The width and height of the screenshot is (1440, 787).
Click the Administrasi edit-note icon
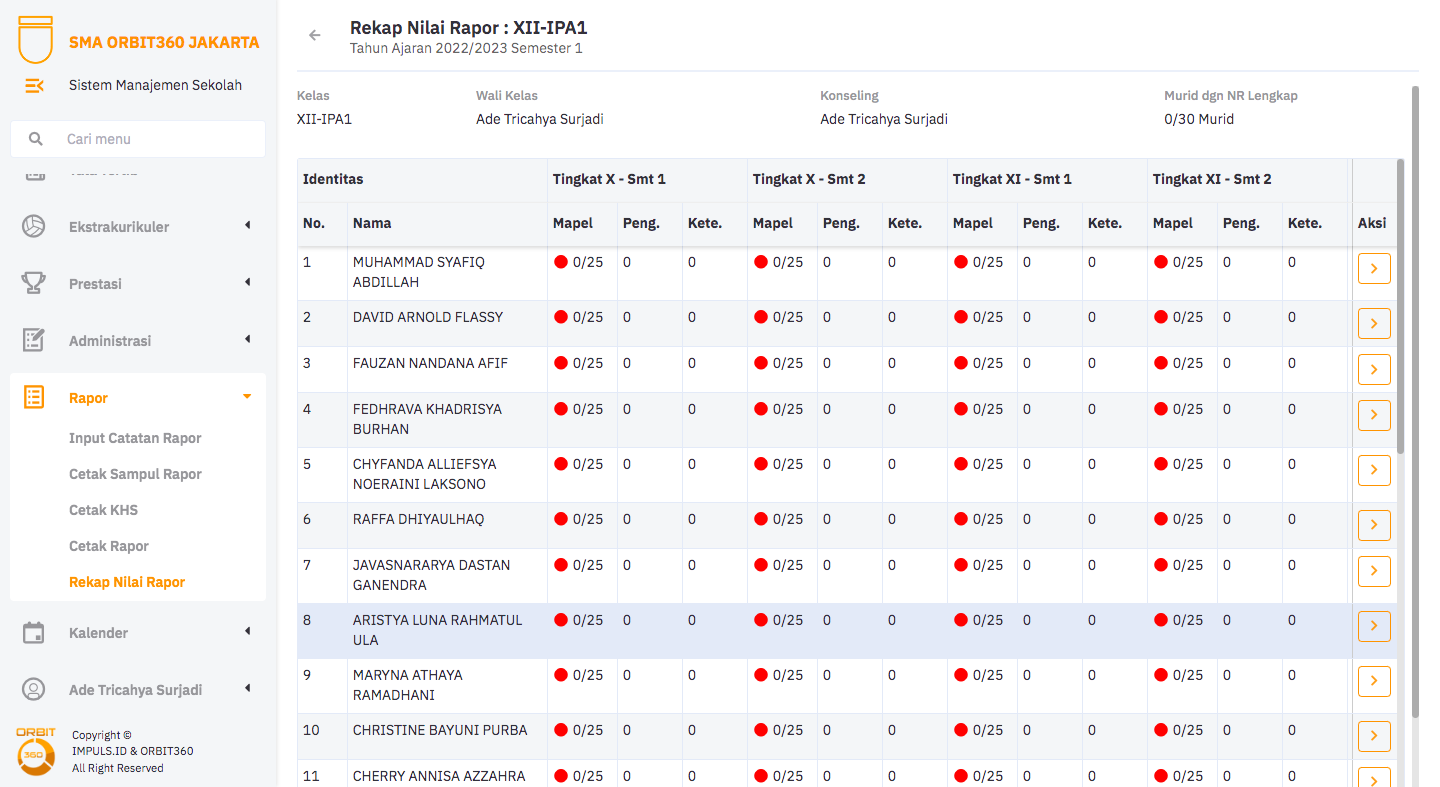click(34, 341)
